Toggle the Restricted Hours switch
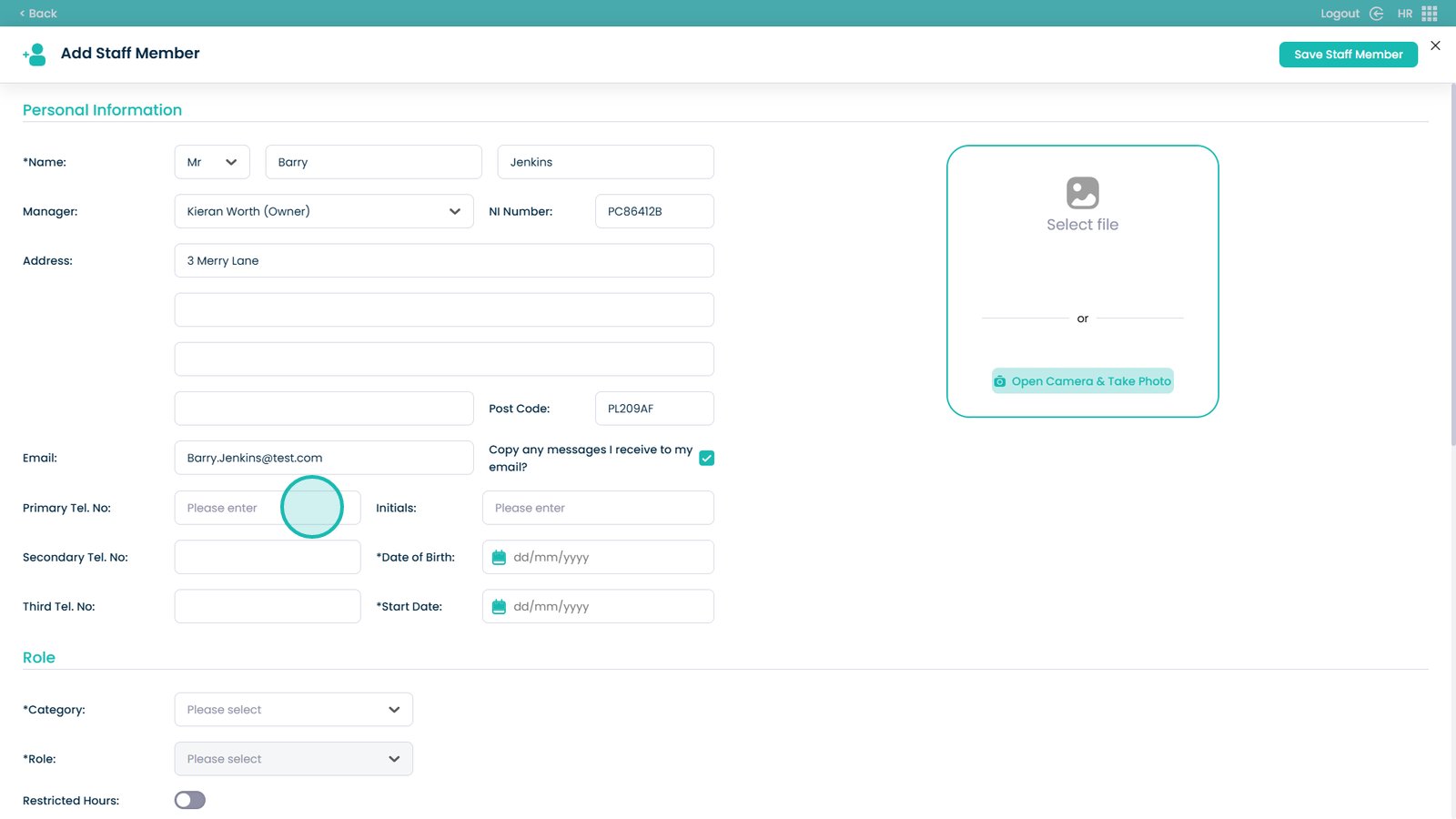Screen dimensions: 1456x819 coord(190,800)
